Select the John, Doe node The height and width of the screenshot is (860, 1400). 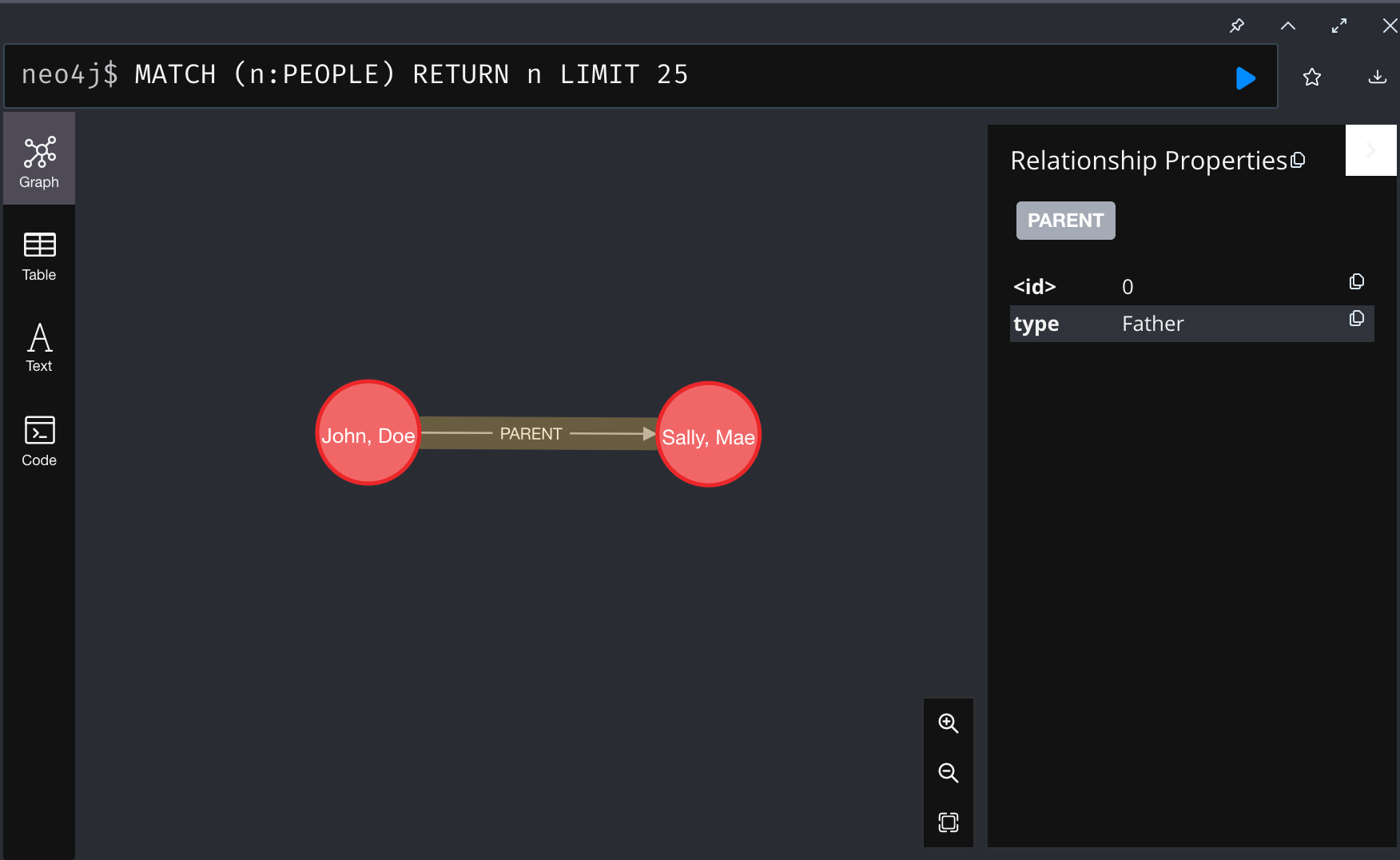click(x=368, y=432)
